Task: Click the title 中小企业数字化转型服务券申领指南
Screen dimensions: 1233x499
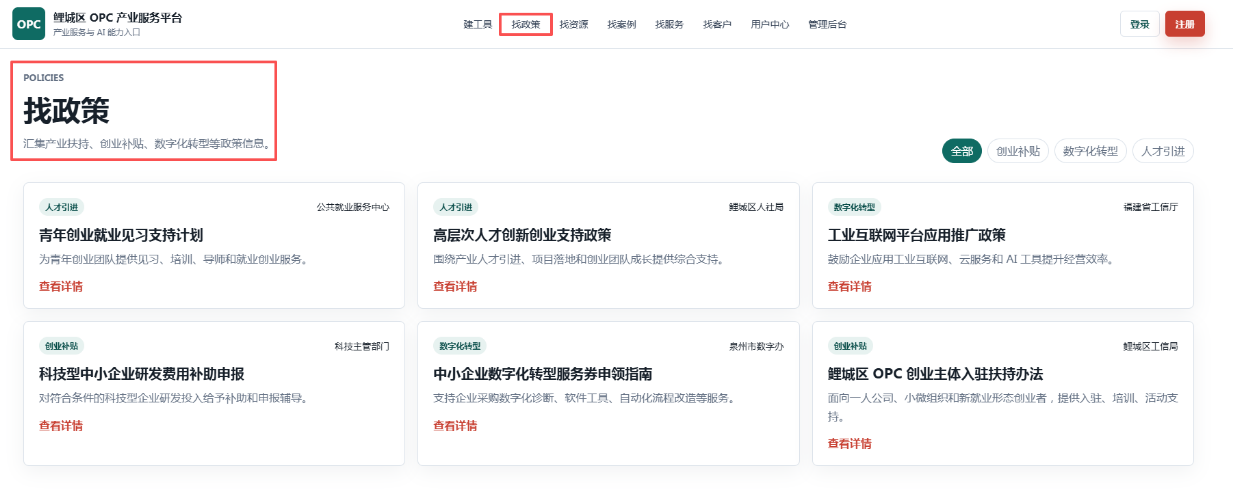Action: [543, 374]
